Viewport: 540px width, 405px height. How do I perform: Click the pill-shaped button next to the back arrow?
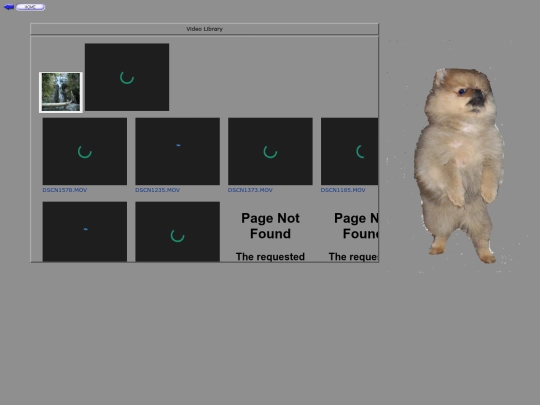click(30, 7)
